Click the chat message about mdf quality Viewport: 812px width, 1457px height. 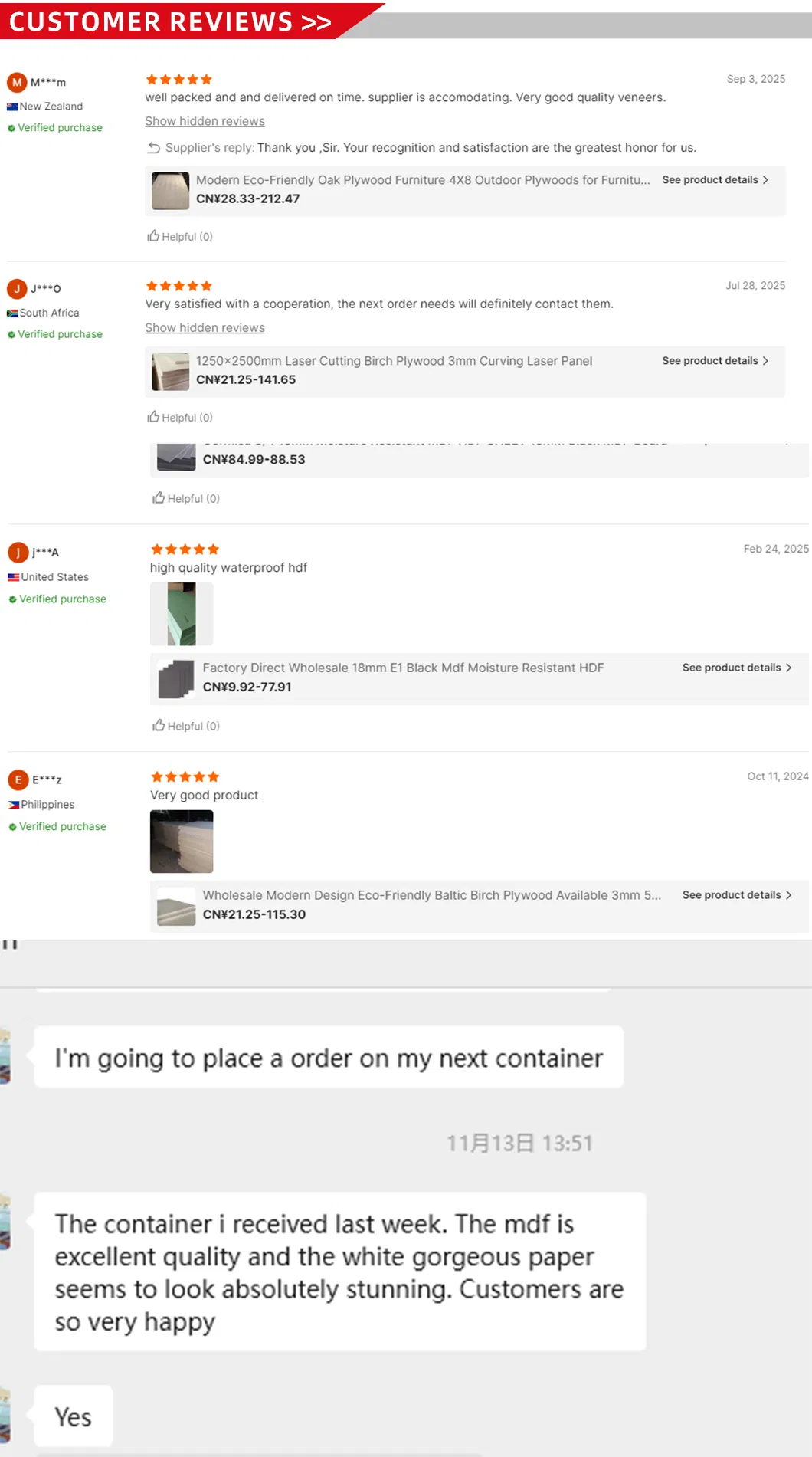[339, 1272]
